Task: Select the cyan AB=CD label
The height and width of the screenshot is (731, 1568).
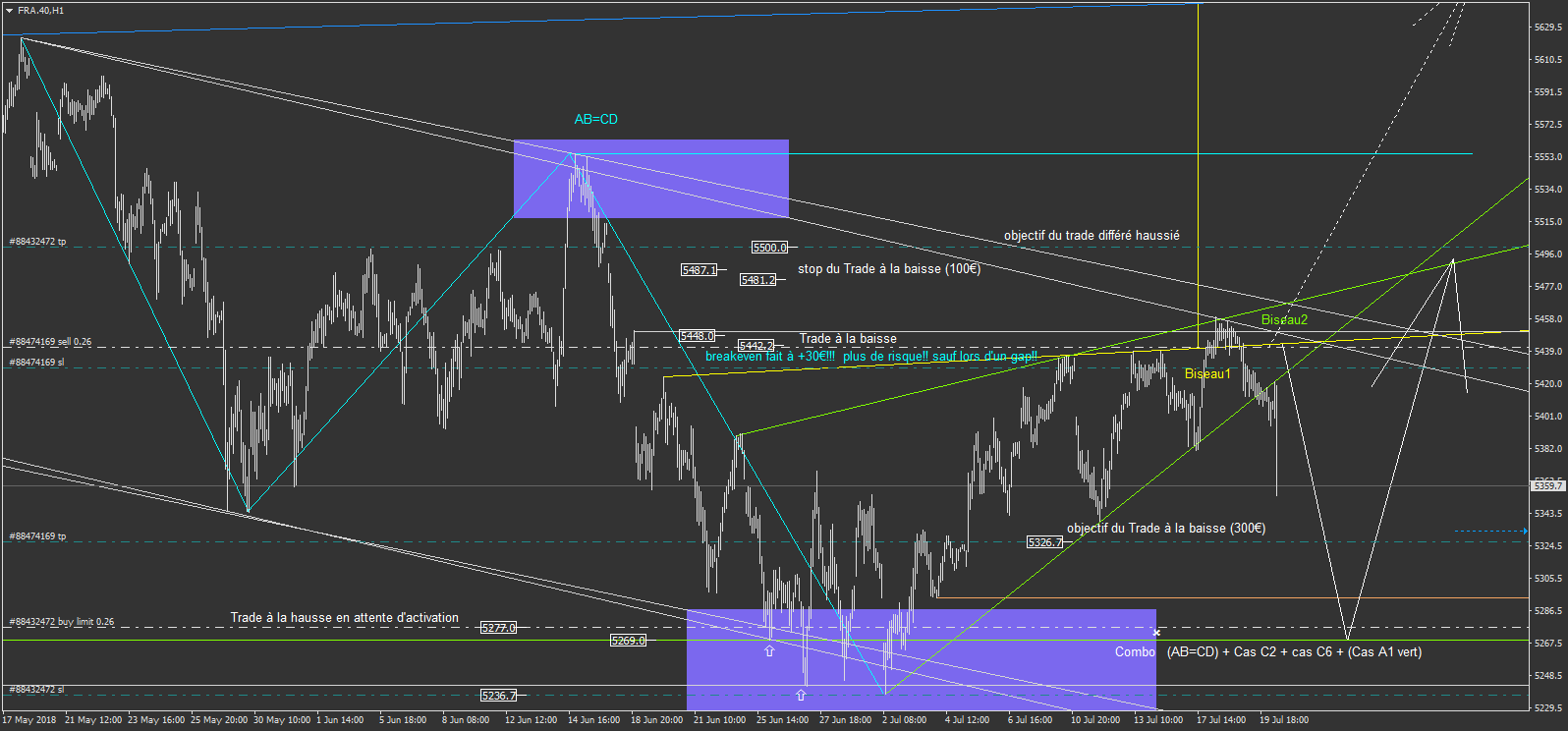Action: coord(596,120)
